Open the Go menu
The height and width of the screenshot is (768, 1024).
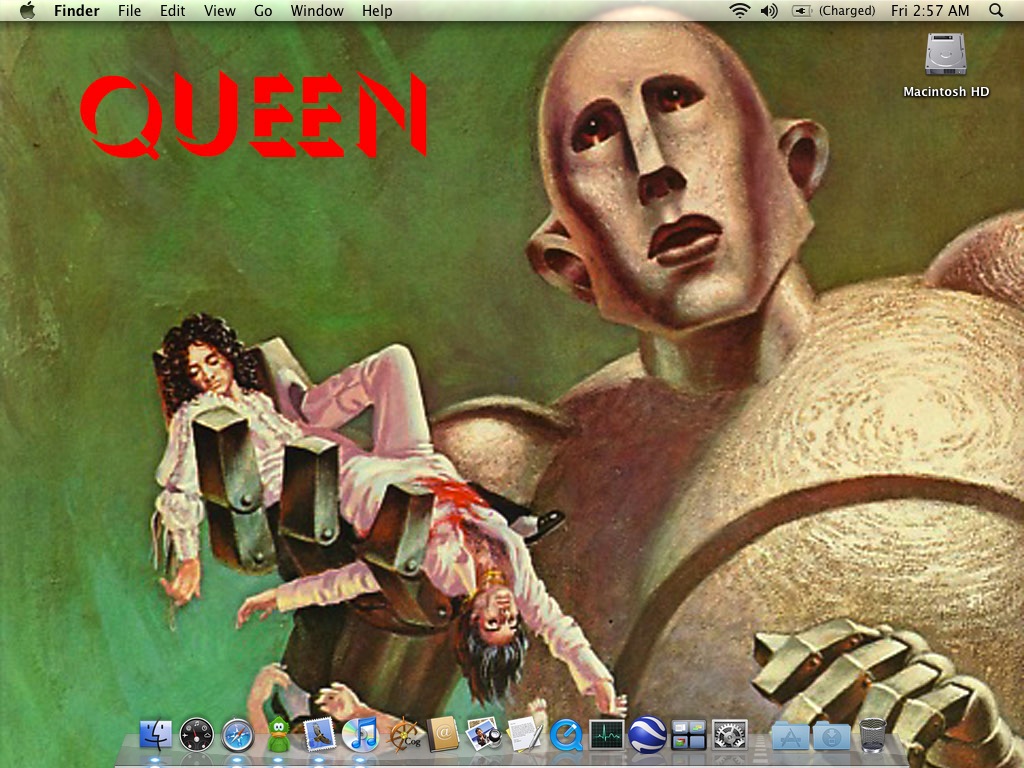(x=263, y=10)
